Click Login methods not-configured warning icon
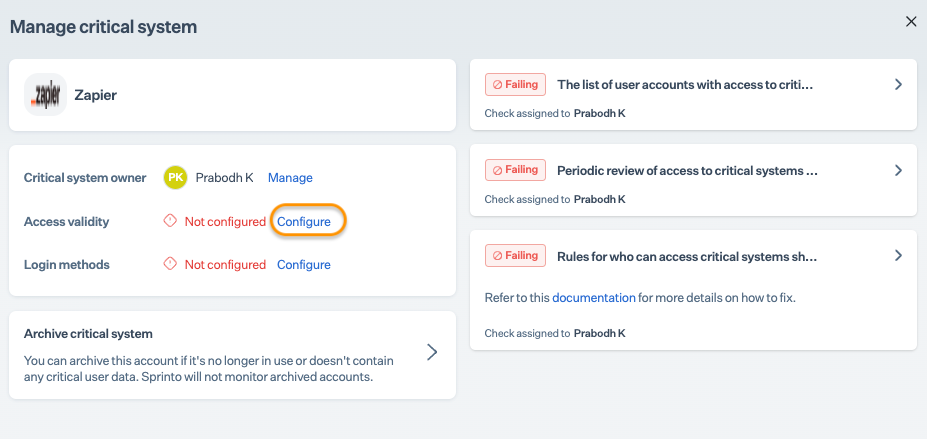The image size is (927, 439). (170, 264)
